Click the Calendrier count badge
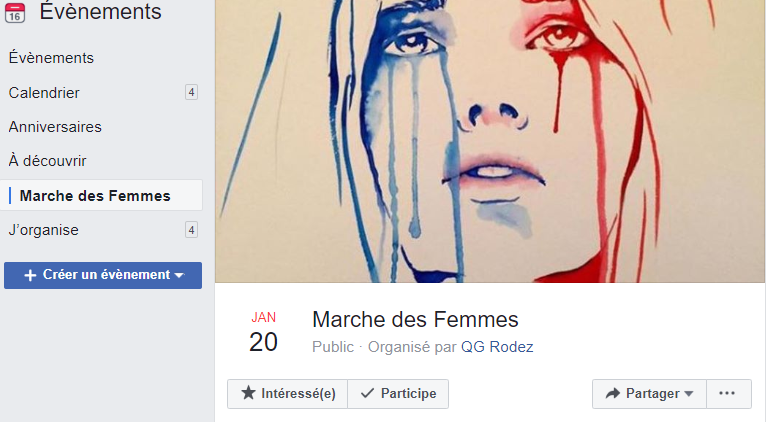Screen dimensions: 766x422 click(x=191, y=93)
